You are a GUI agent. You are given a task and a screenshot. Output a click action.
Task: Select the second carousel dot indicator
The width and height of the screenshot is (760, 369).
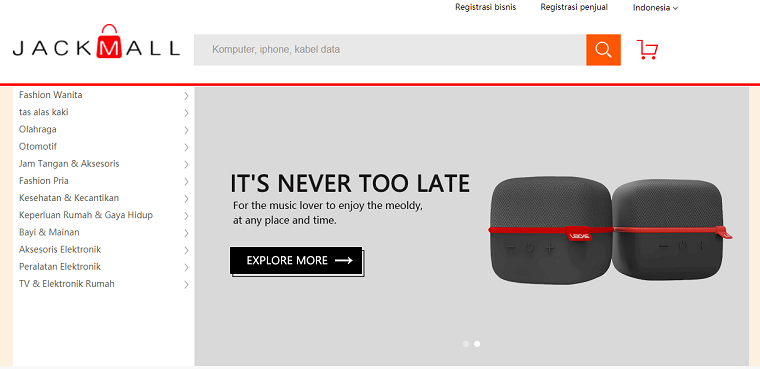(477, 344)
